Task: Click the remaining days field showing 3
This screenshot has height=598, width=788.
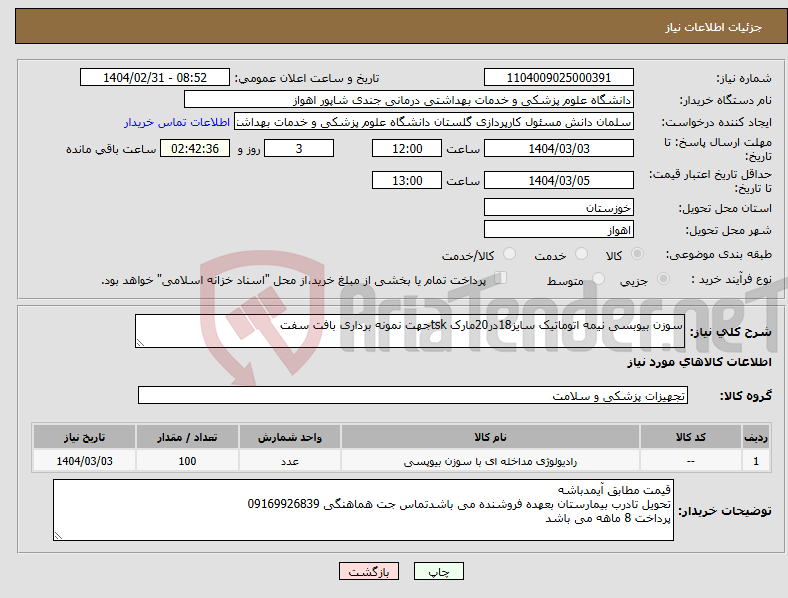Action: (299, 148)
